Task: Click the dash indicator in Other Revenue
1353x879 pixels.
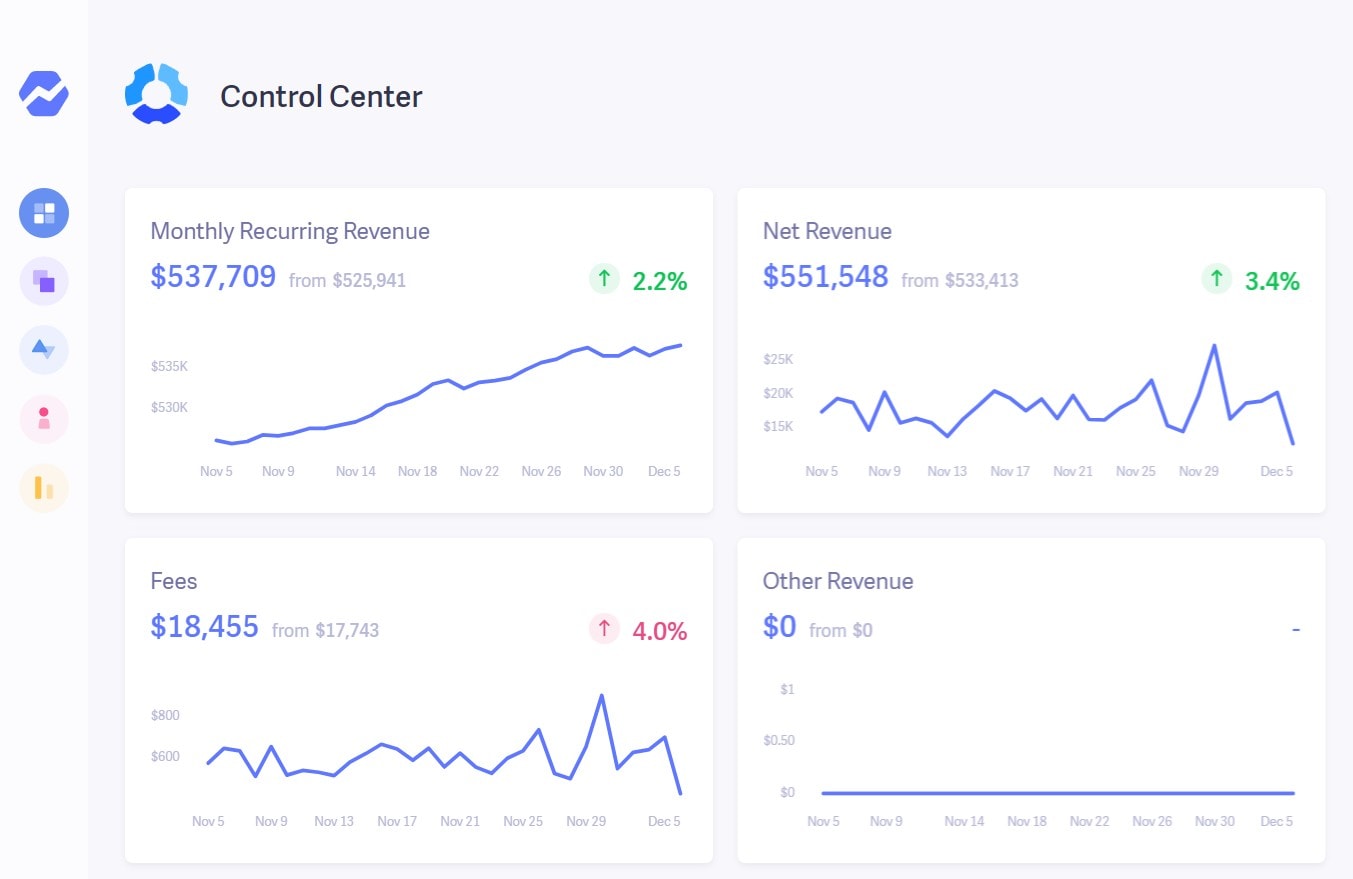Action: [1295, 630]
